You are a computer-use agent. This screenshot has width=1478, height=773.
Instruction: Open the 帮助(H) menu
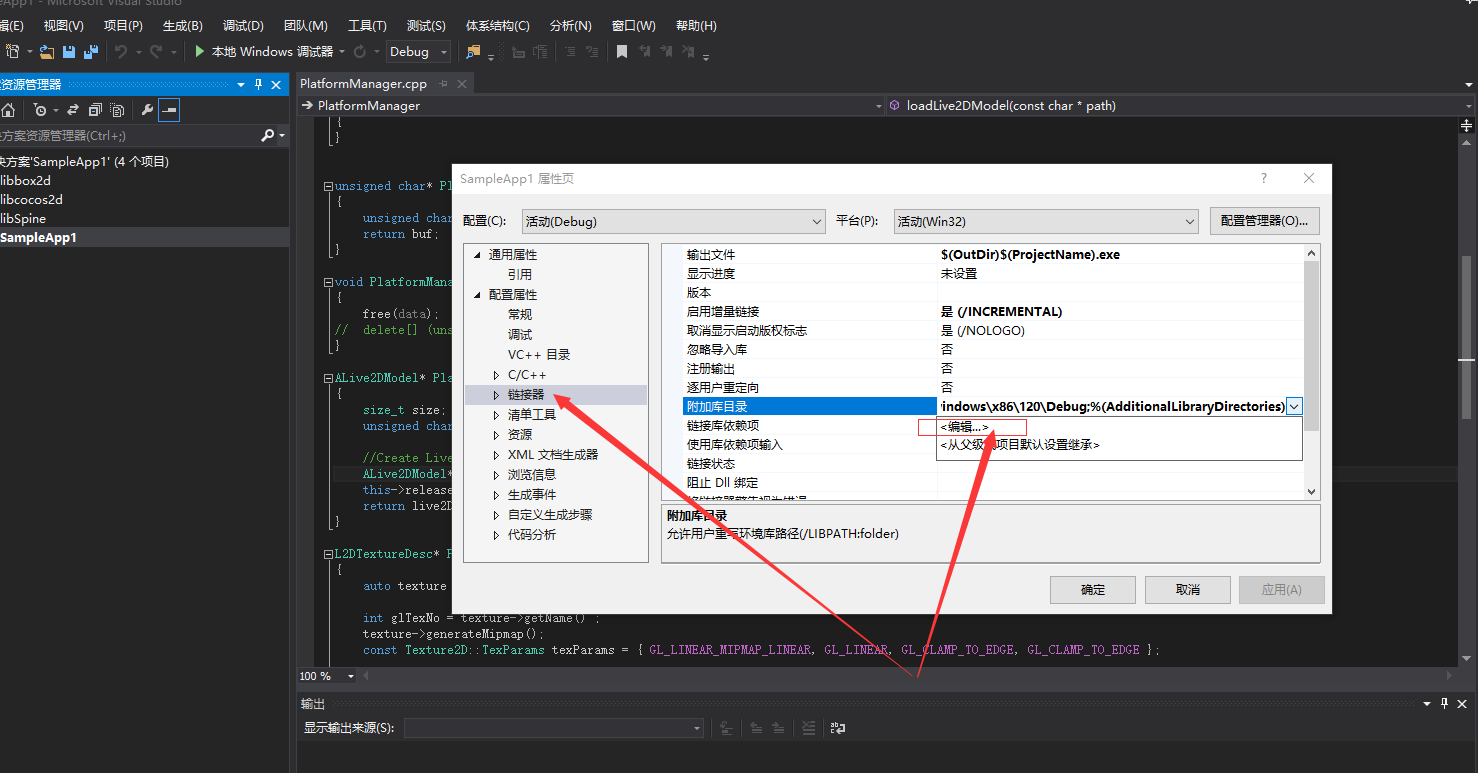696,25
